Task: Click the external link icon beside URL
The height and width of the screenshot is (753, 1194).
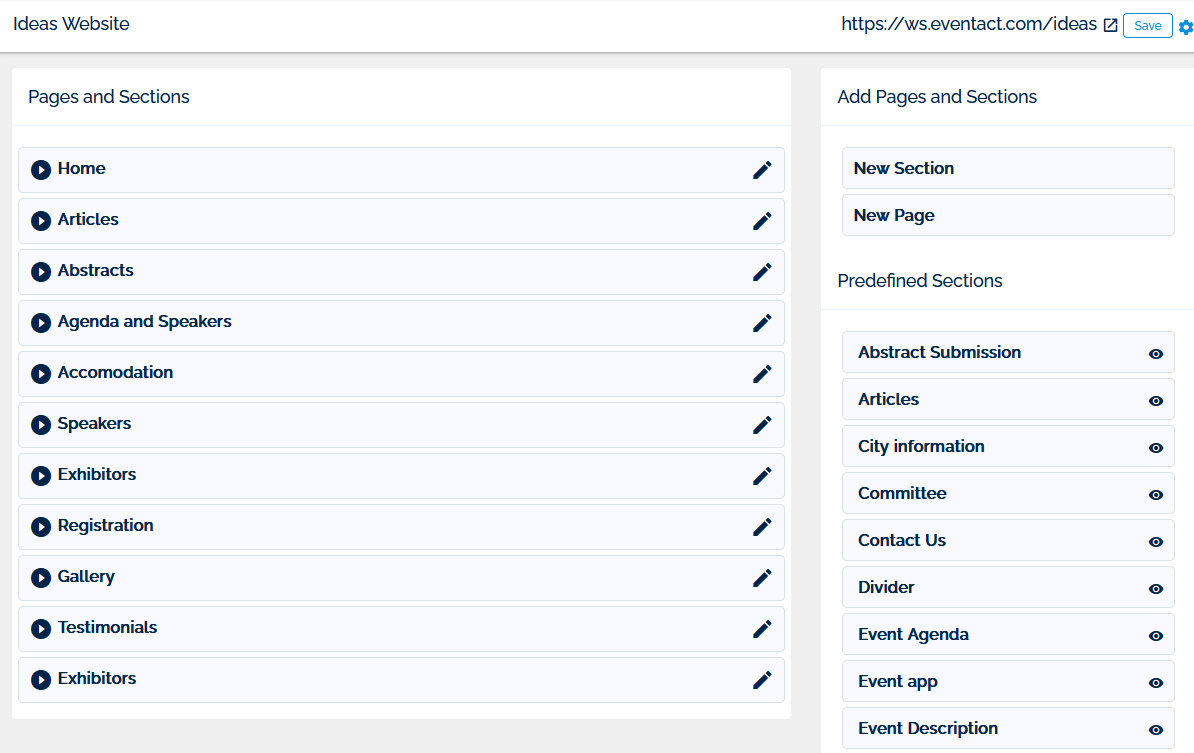Action: [1110, 26]
